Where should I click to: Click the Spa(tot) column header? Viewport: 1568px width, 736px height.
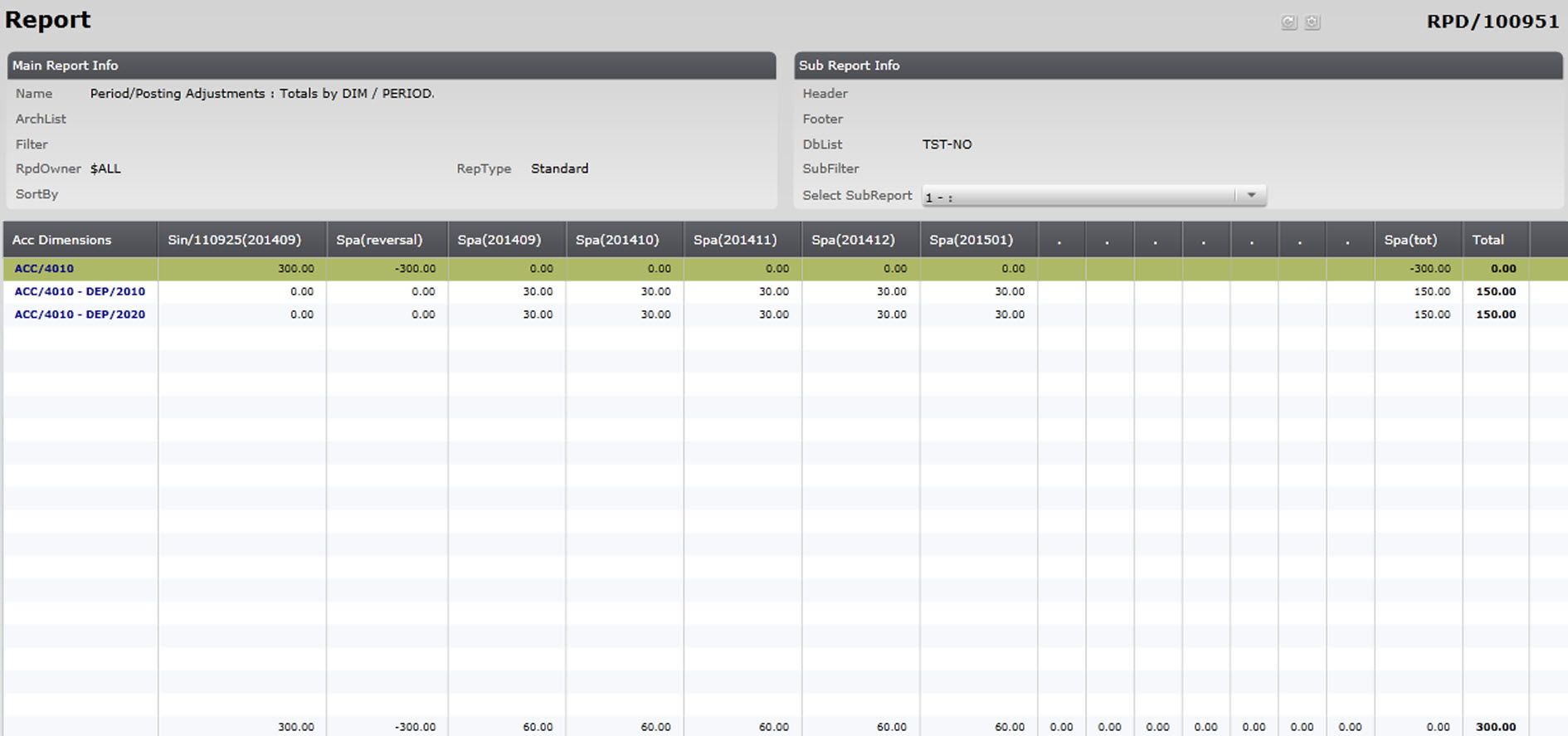[1418, 240]
